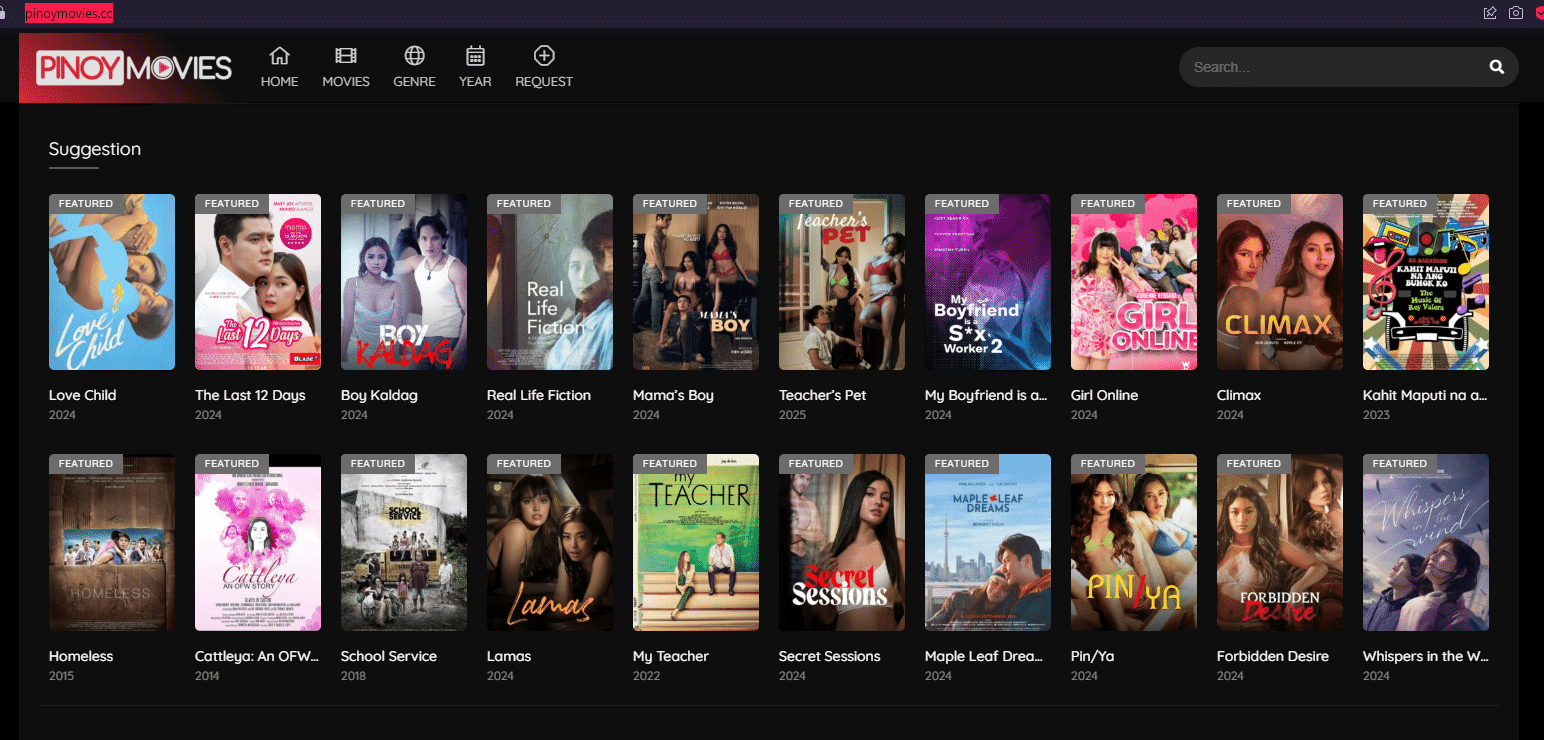Click the Maple Leaf Drea... title link
The width and height of the screenshot is (1544, 740).
pos(985,656)
